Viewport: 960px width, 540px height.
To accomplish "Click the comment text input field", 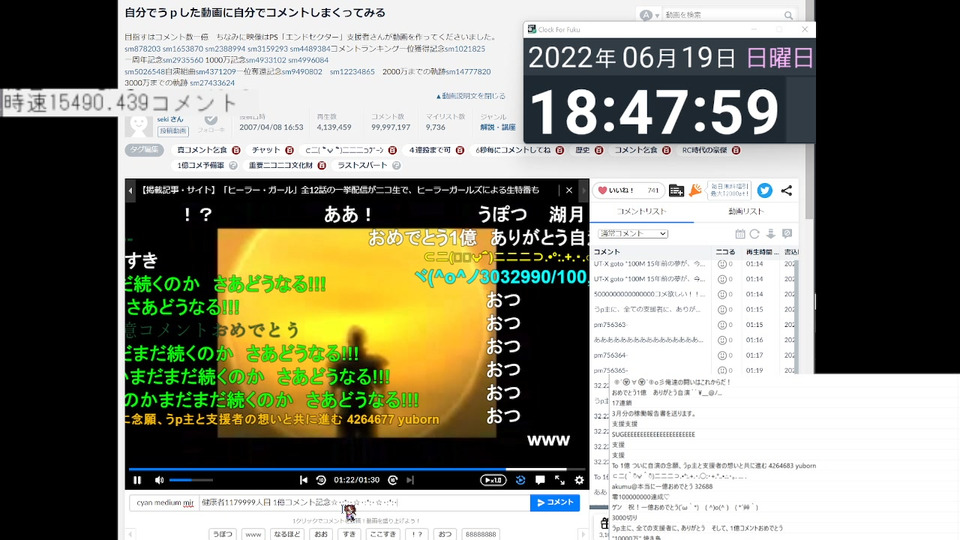I will (x=364, y=503).
